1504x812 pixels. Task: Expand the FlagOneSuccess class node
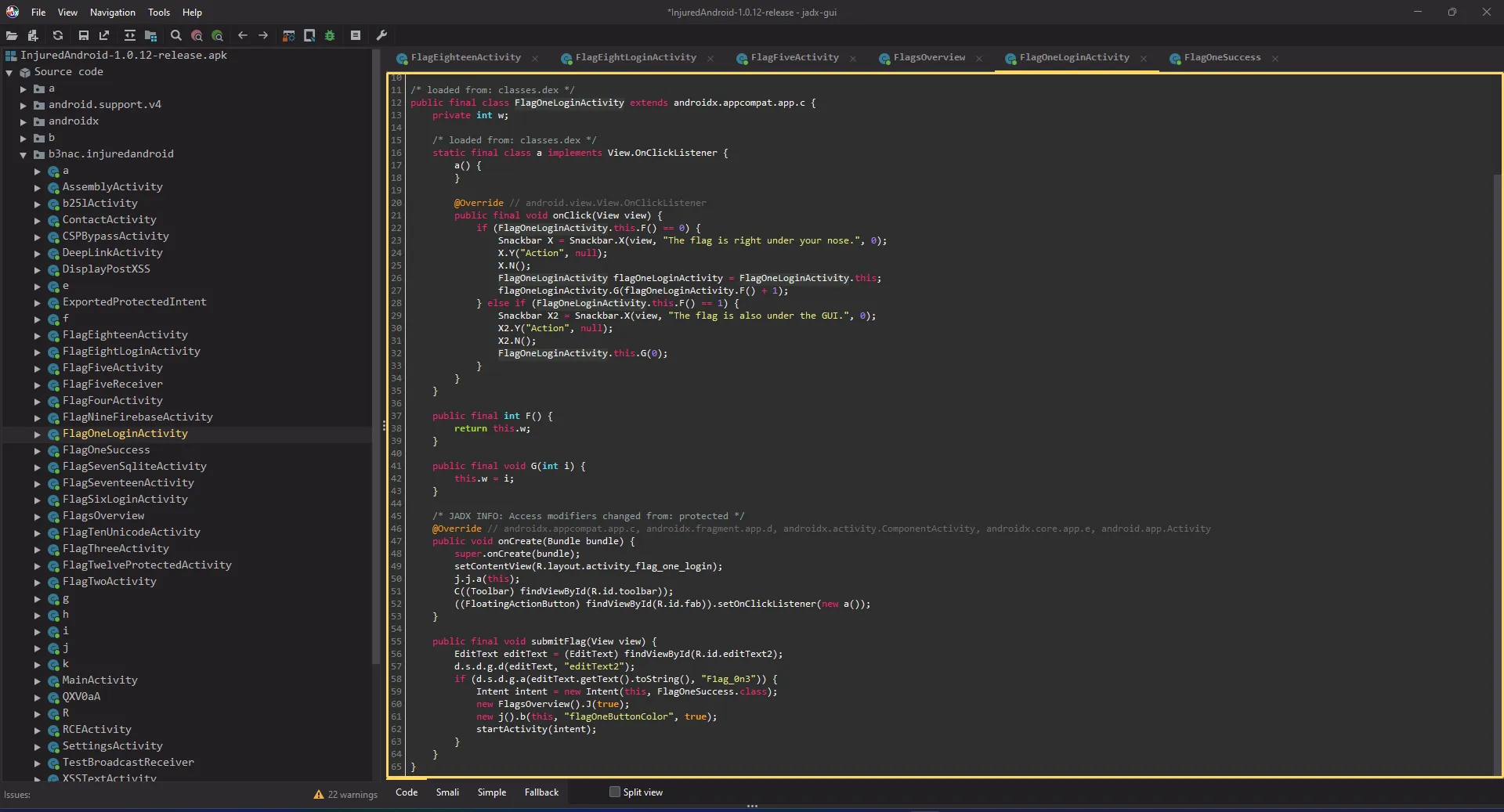[x=37, y=450]
